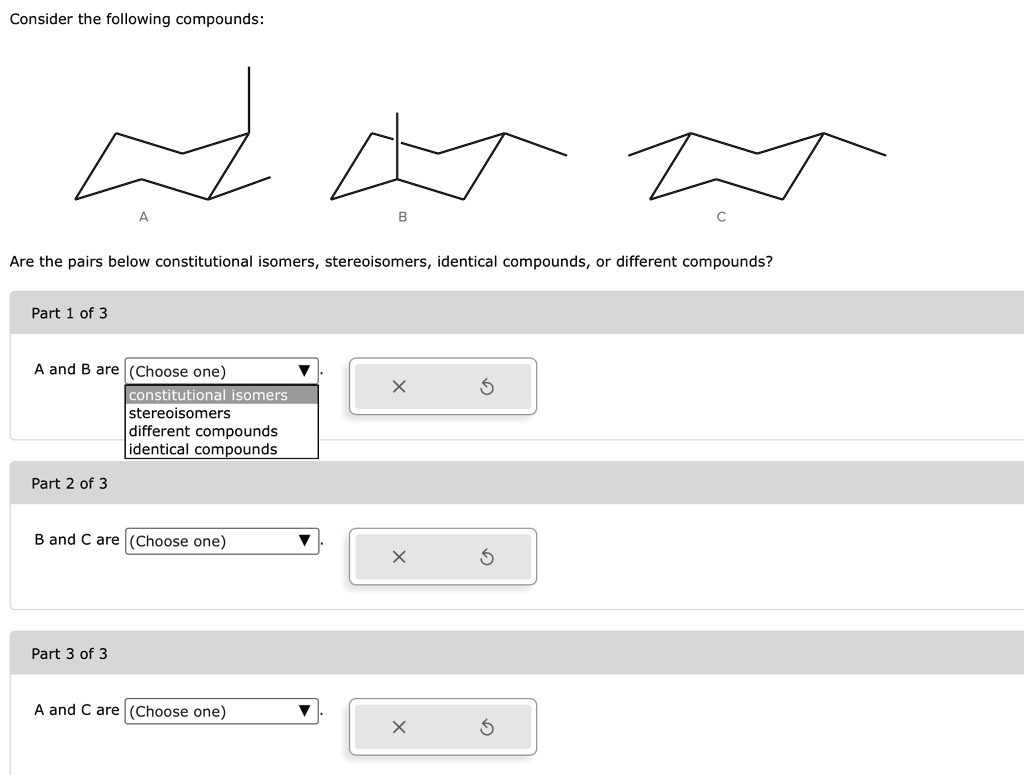Click compound label A under the first structure
Viewport: 1024px width, 775px height.
point(144,215)
